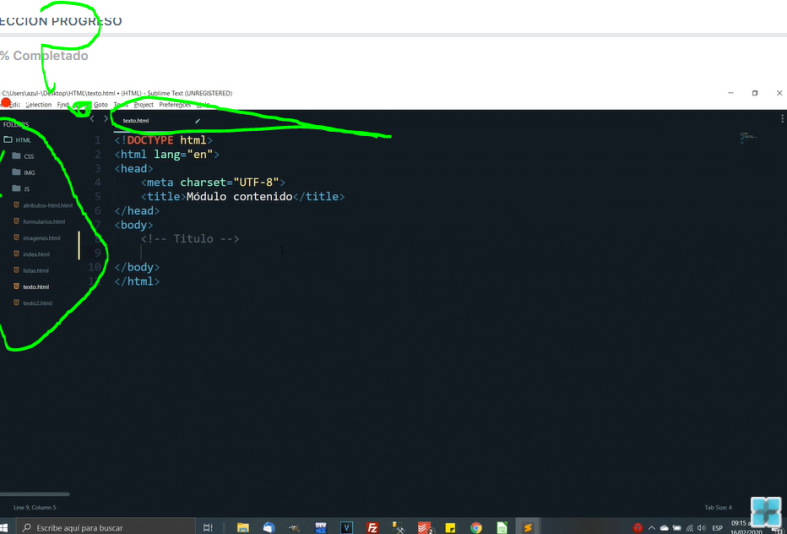Select index.html in the sidebar
Viewport: 787px width, 534px height.
click(x=36, y=254)
